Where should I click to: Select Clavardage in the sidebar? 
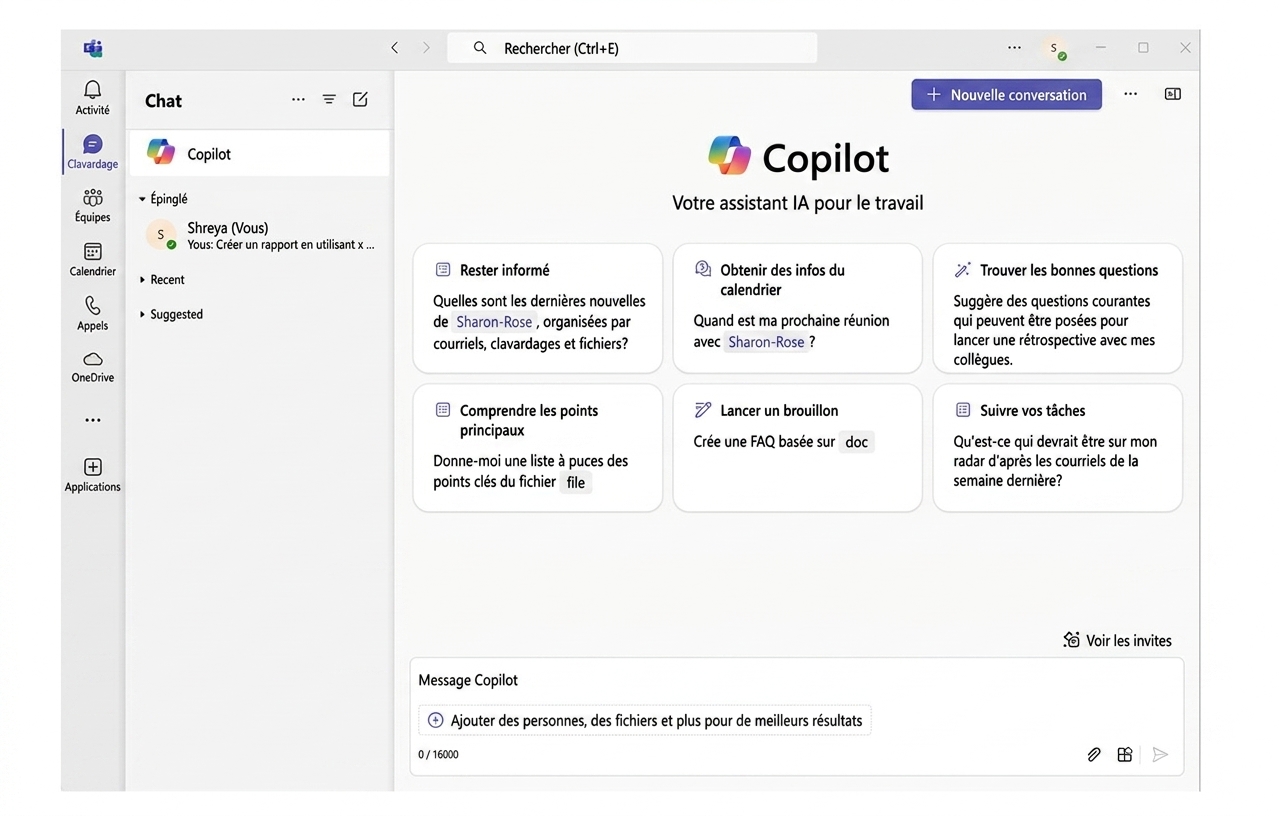92,152
